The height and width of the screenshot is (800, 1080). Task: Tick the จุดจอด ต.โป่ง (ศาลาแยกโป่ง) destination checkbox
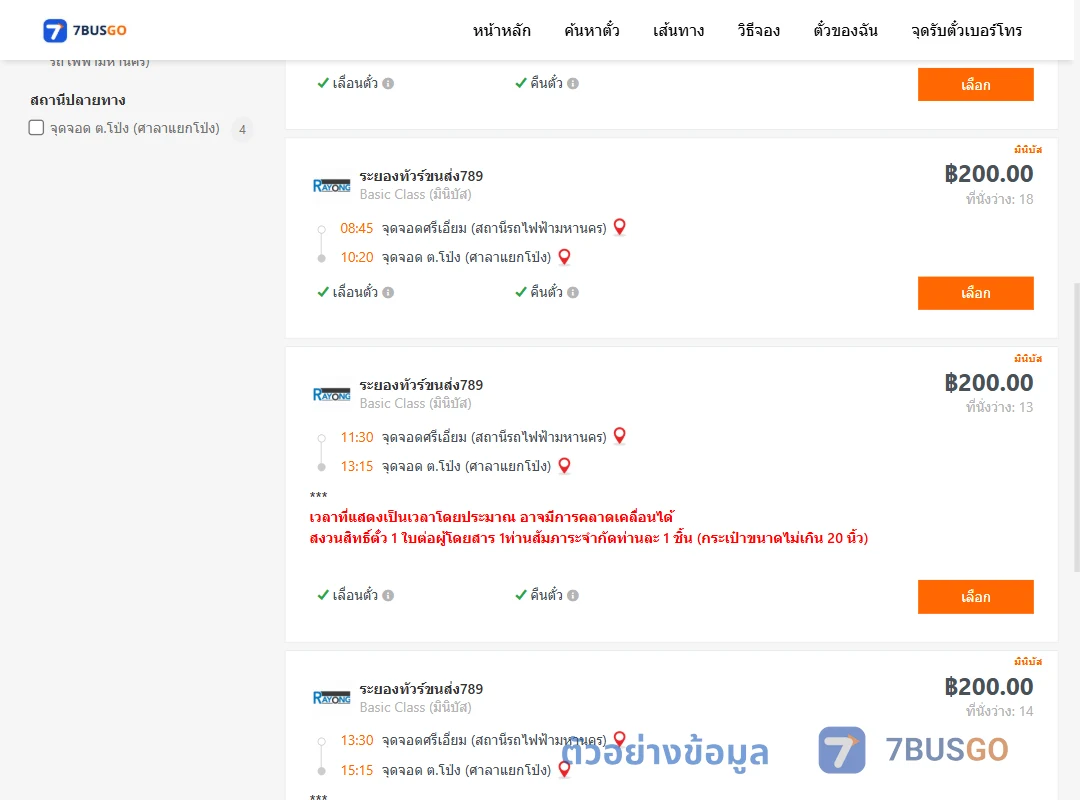tap(37, 127)
